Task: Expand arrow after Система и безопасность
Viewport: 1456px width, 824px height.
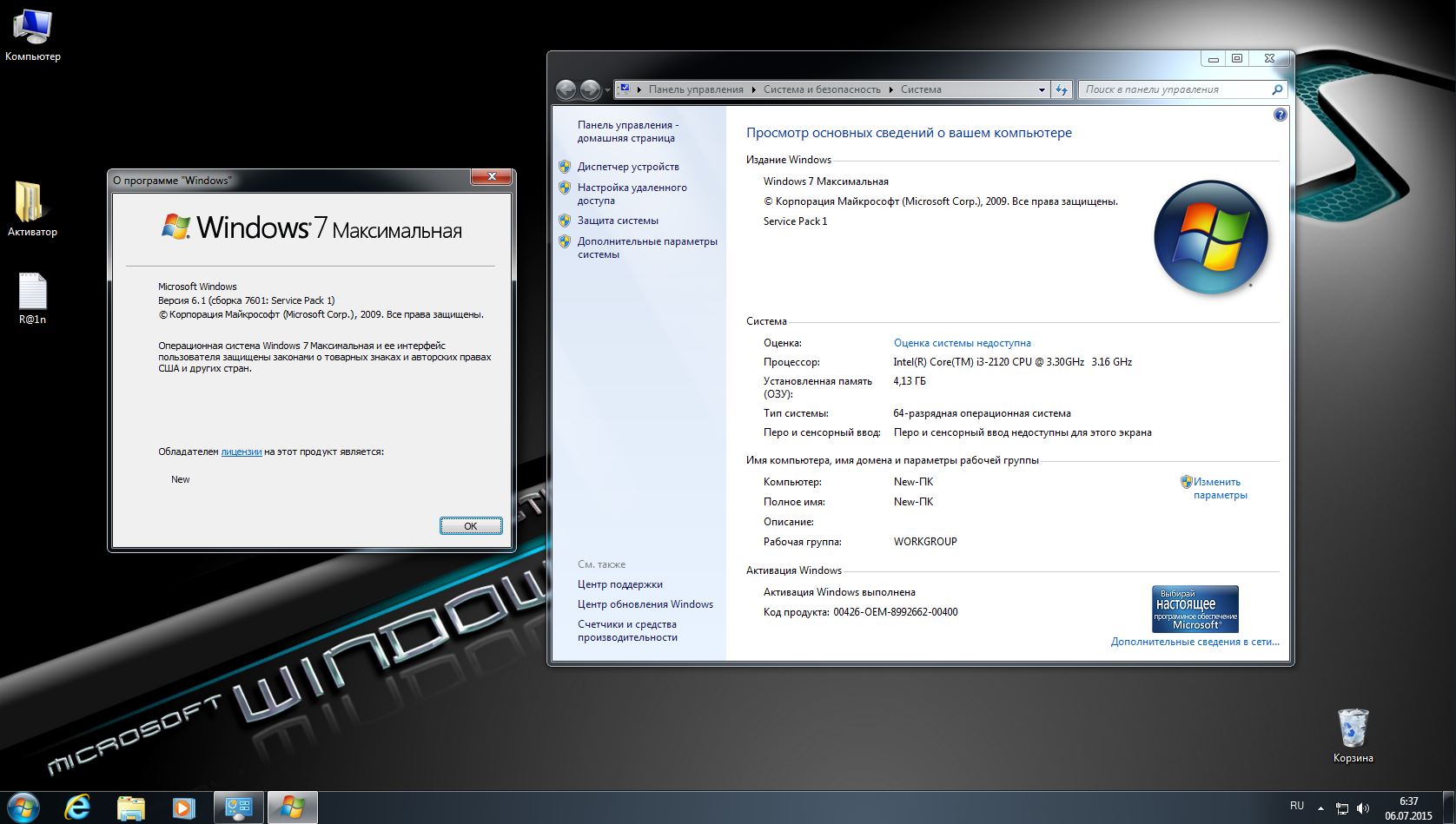Action: coord(890,89)
